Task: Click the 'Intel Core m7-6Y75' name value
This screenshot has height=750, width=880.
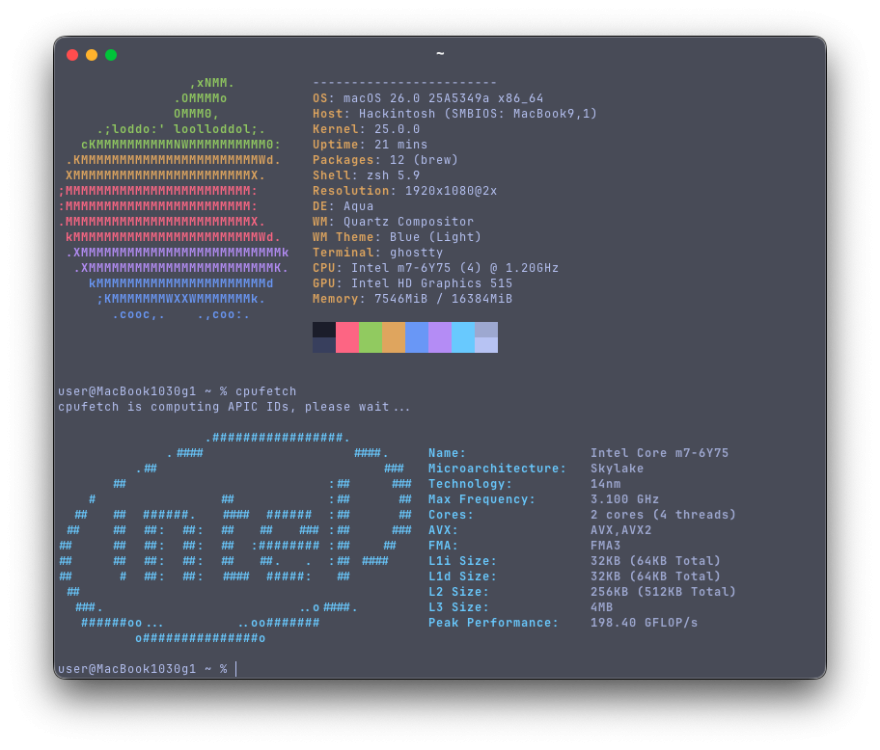Action: click(x=659, y=453)
